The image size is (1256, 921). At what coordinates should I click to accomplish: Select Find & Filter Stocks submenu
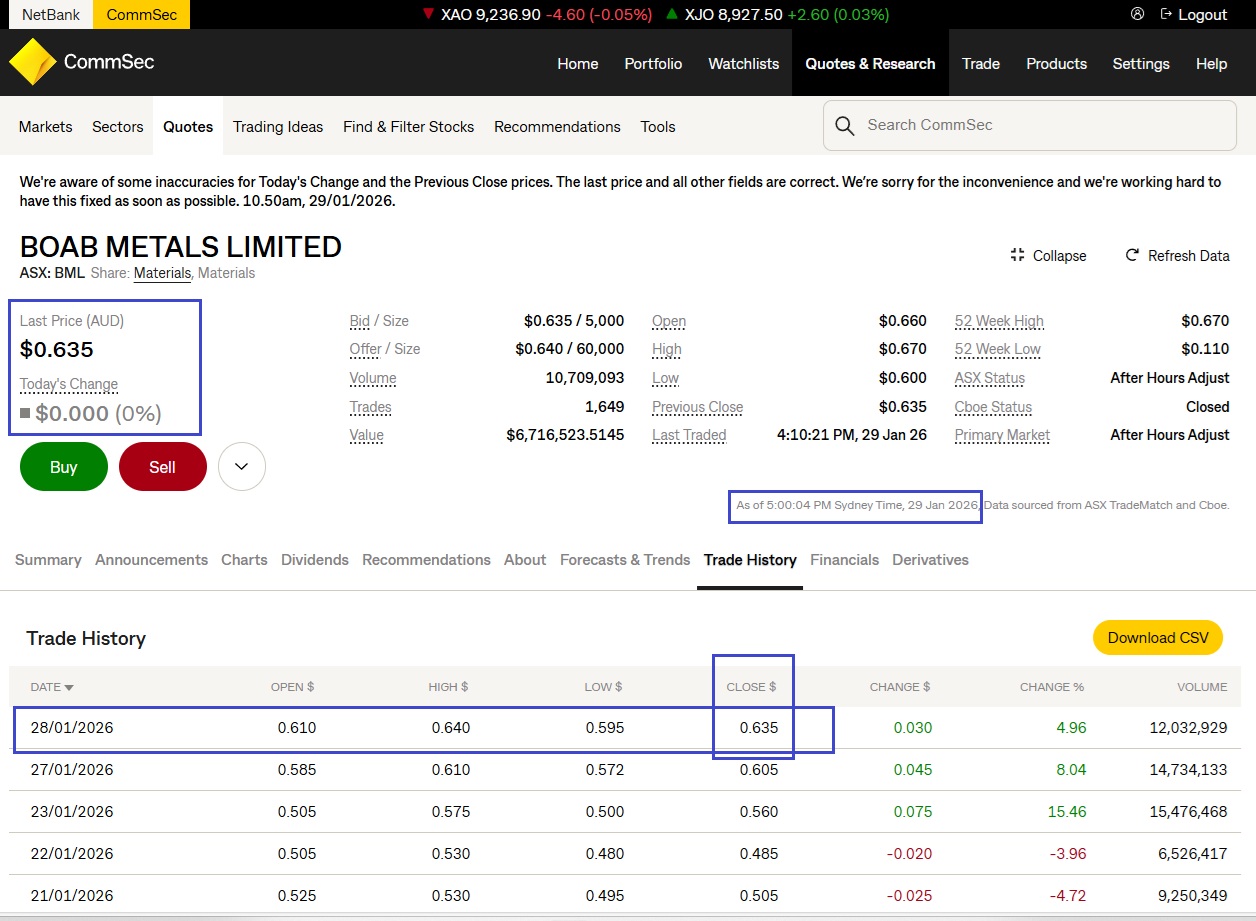[x=408, y=127]
